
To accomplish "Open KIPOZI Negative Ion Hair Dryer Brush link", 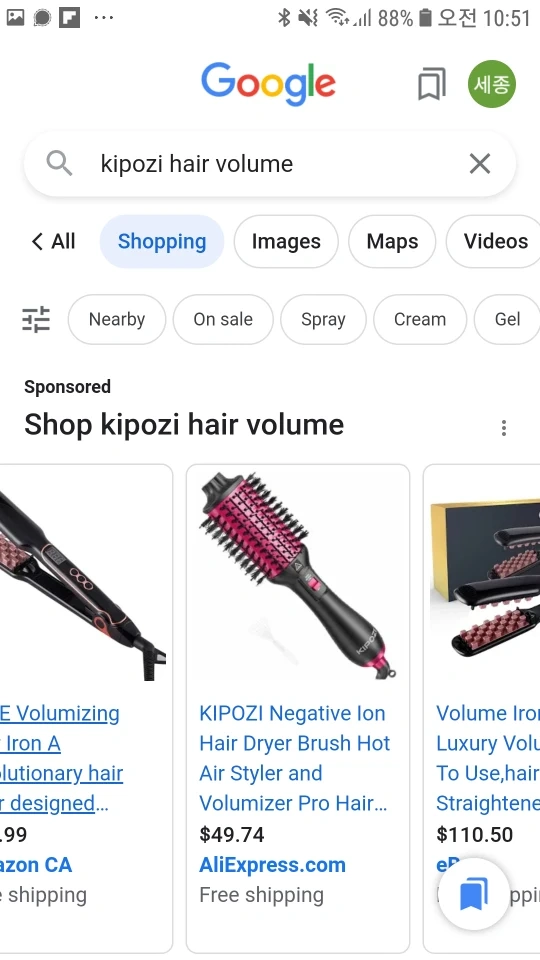I will (294, 758).
